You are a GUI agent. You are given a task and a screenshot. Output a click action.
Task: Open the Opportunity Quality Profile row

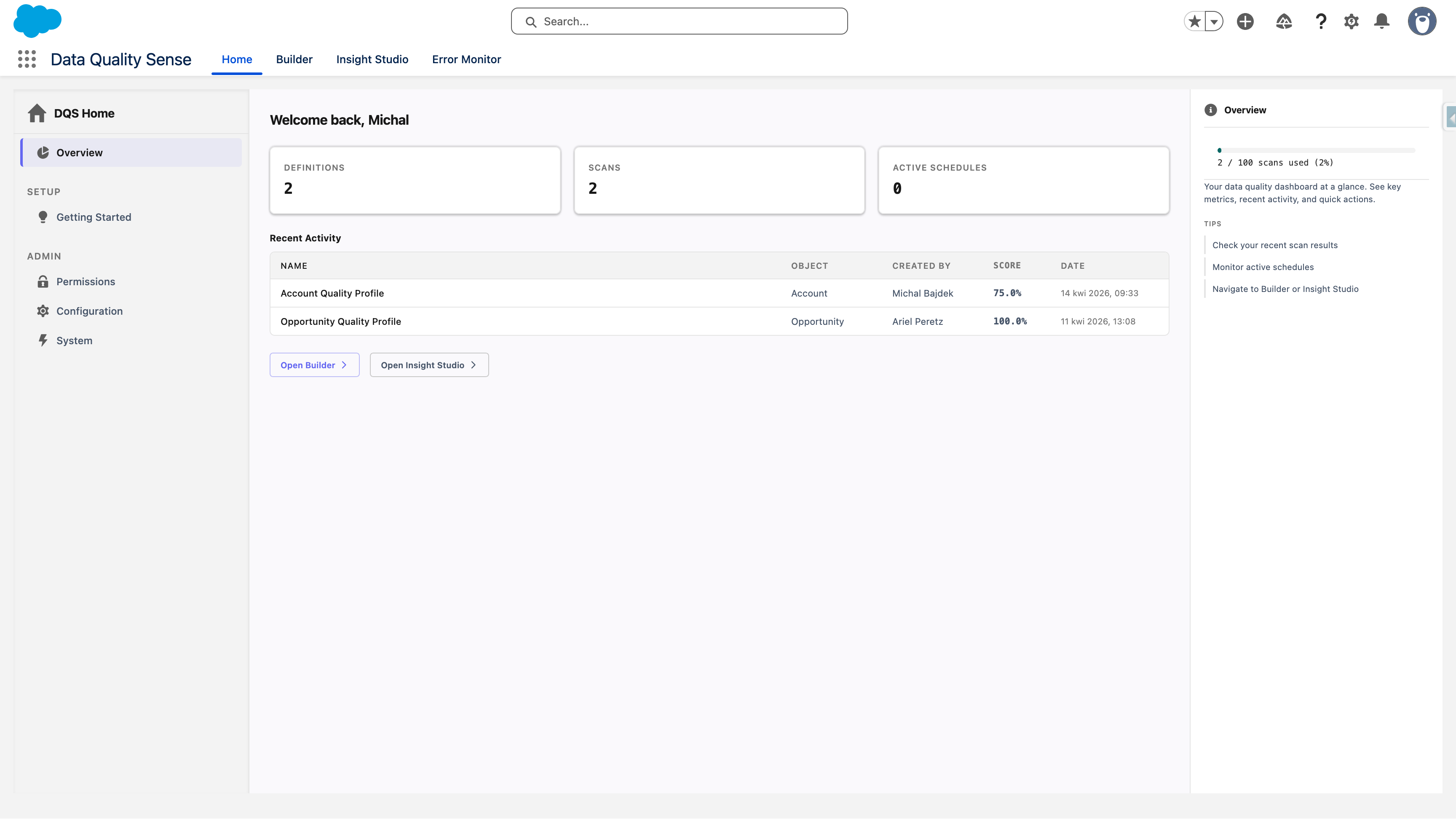pos(720,321)
